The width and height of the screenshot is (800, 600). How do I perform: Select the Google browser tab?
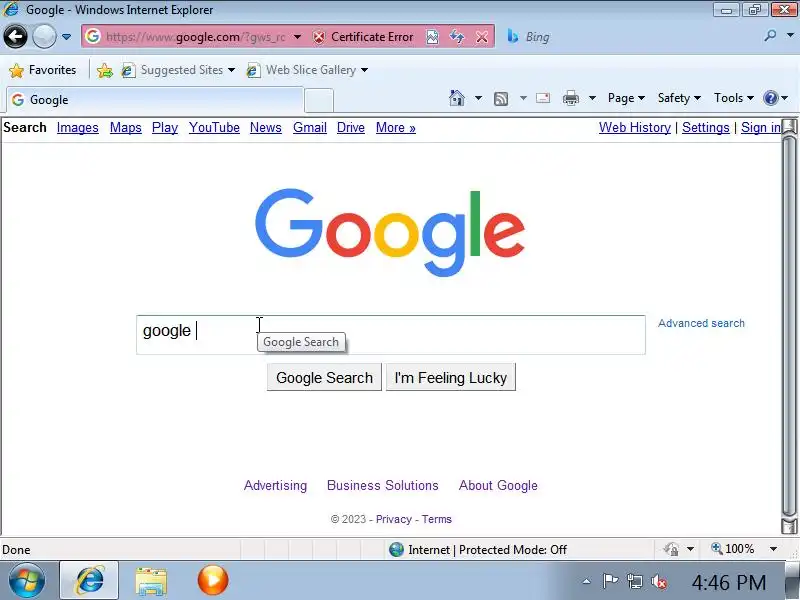point(155,99)
